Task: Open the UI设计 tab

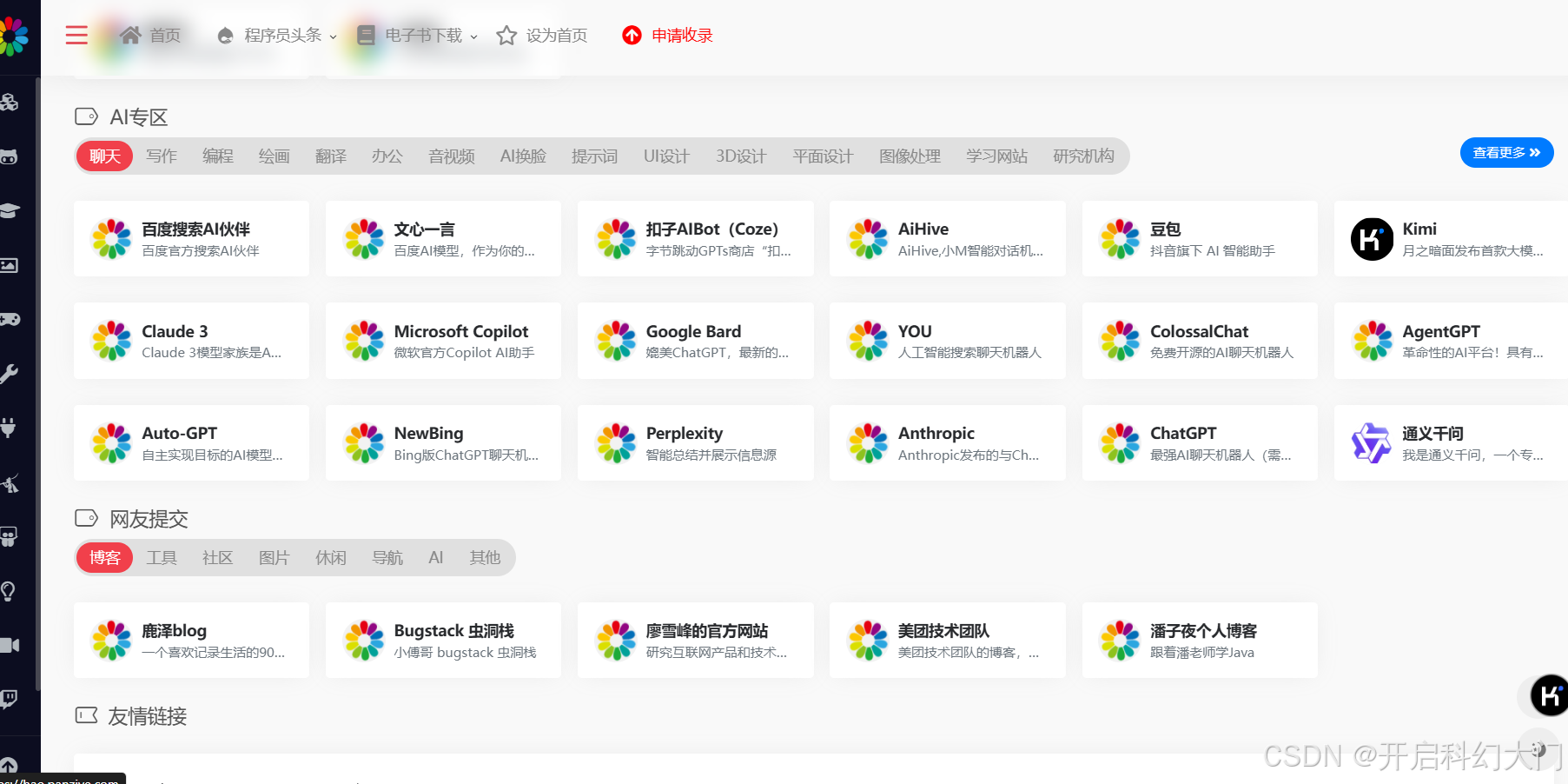Action: (666, 156)
